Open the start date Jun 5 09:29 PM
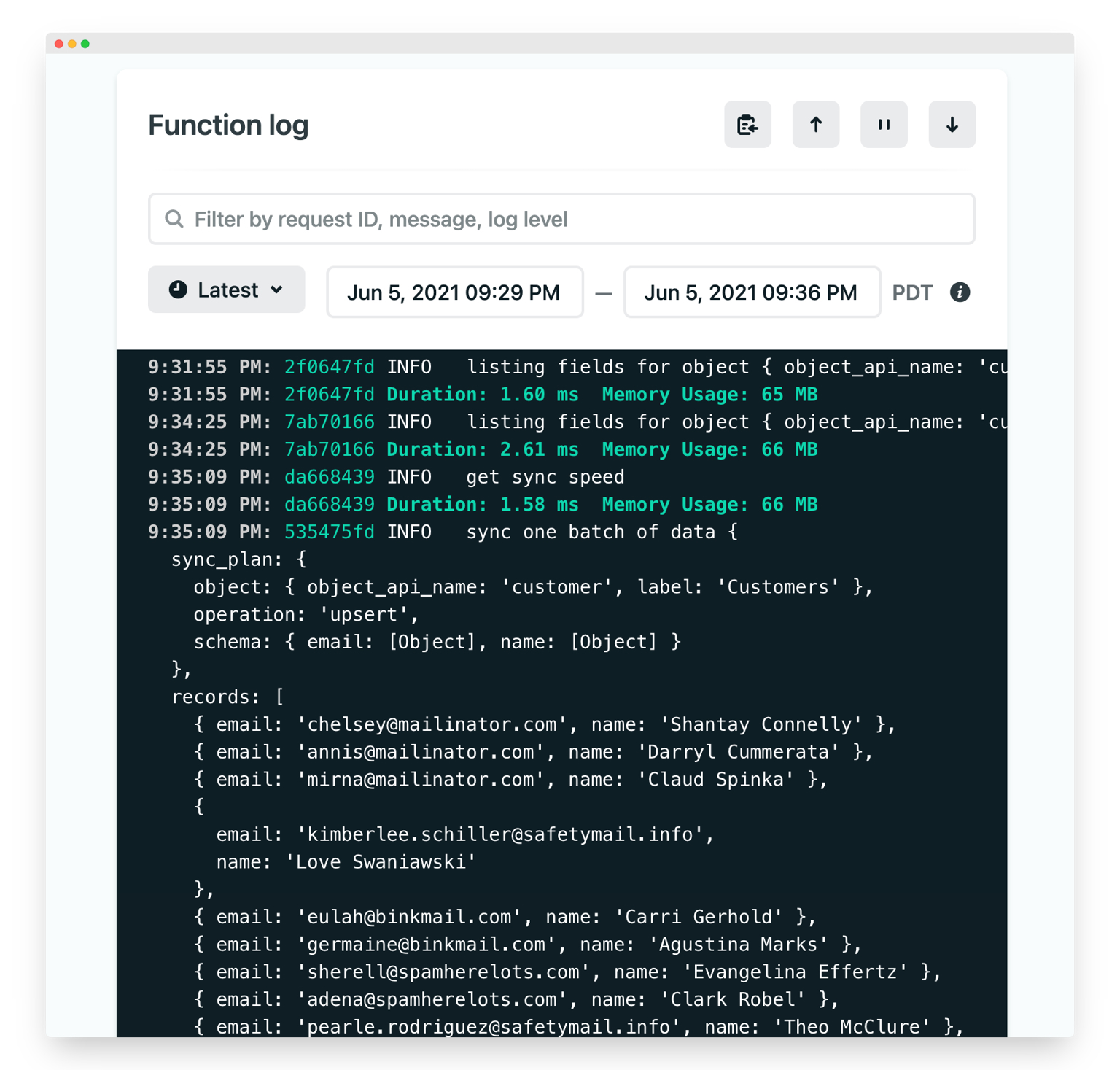The image size is (1120, 1070). (454, 292)
